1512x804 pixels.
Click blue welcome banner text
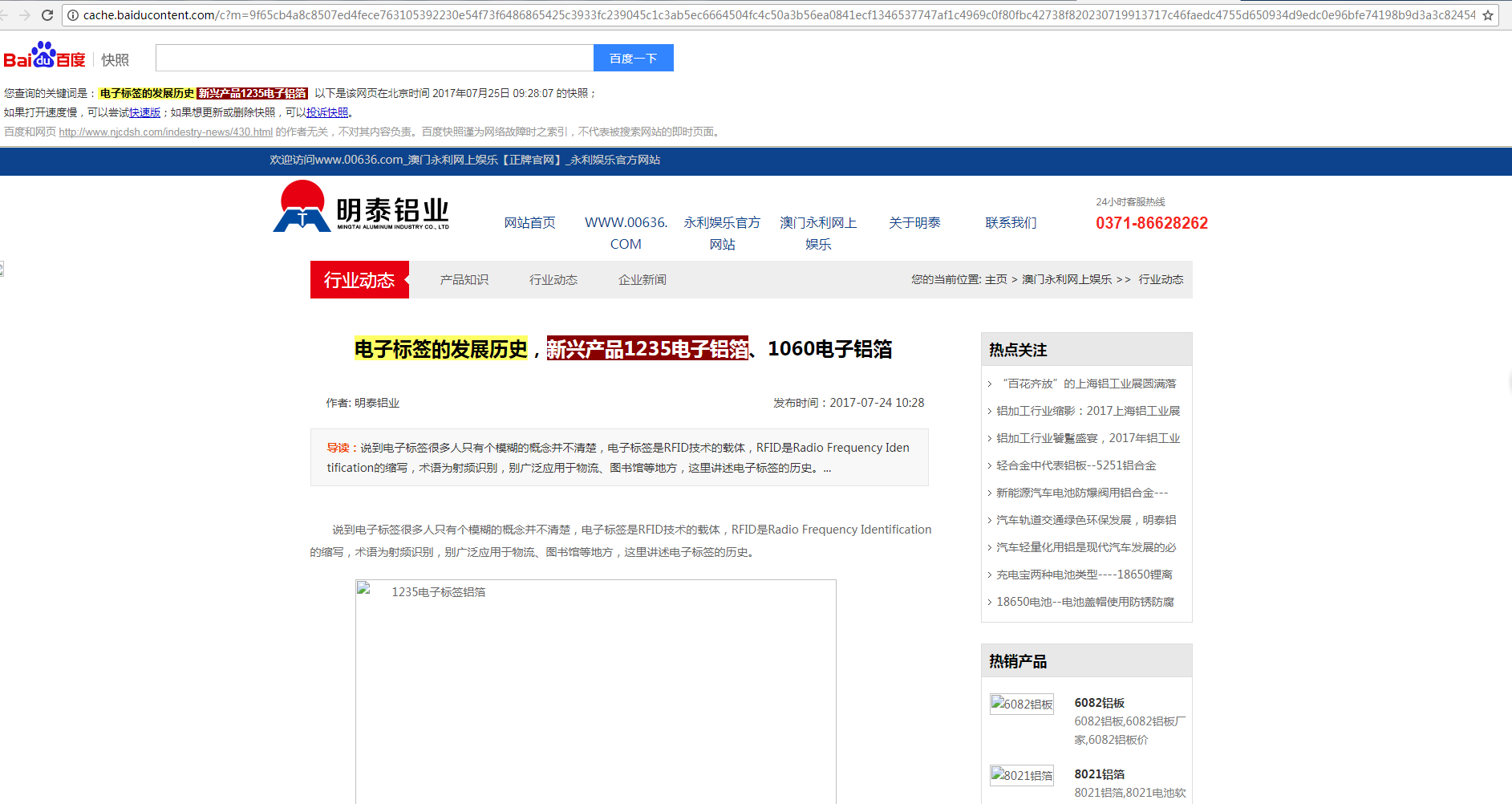[x=465, y=160]
